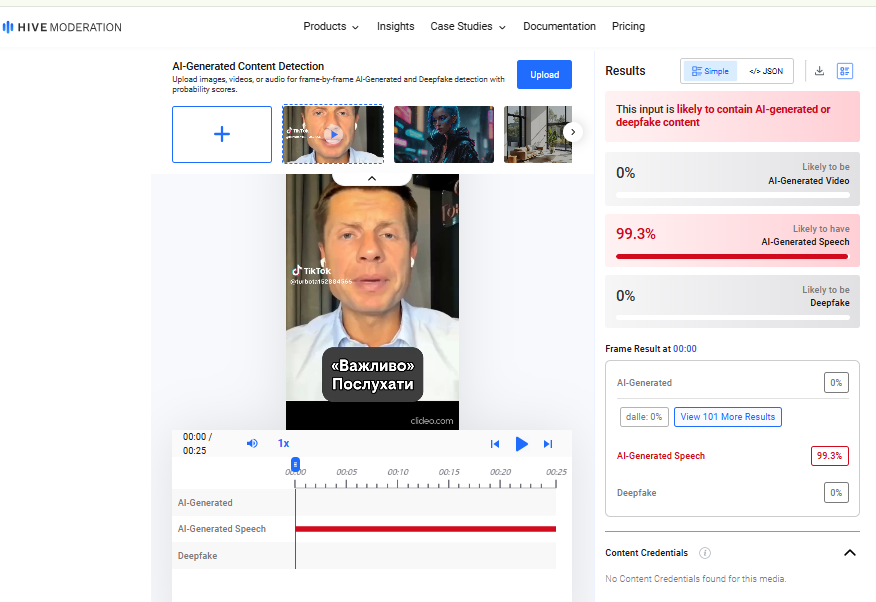Image resolution: width=876 pixels, height=602 pixels.
Task: Add new media with the plus tile
Action: pos(222,134)
